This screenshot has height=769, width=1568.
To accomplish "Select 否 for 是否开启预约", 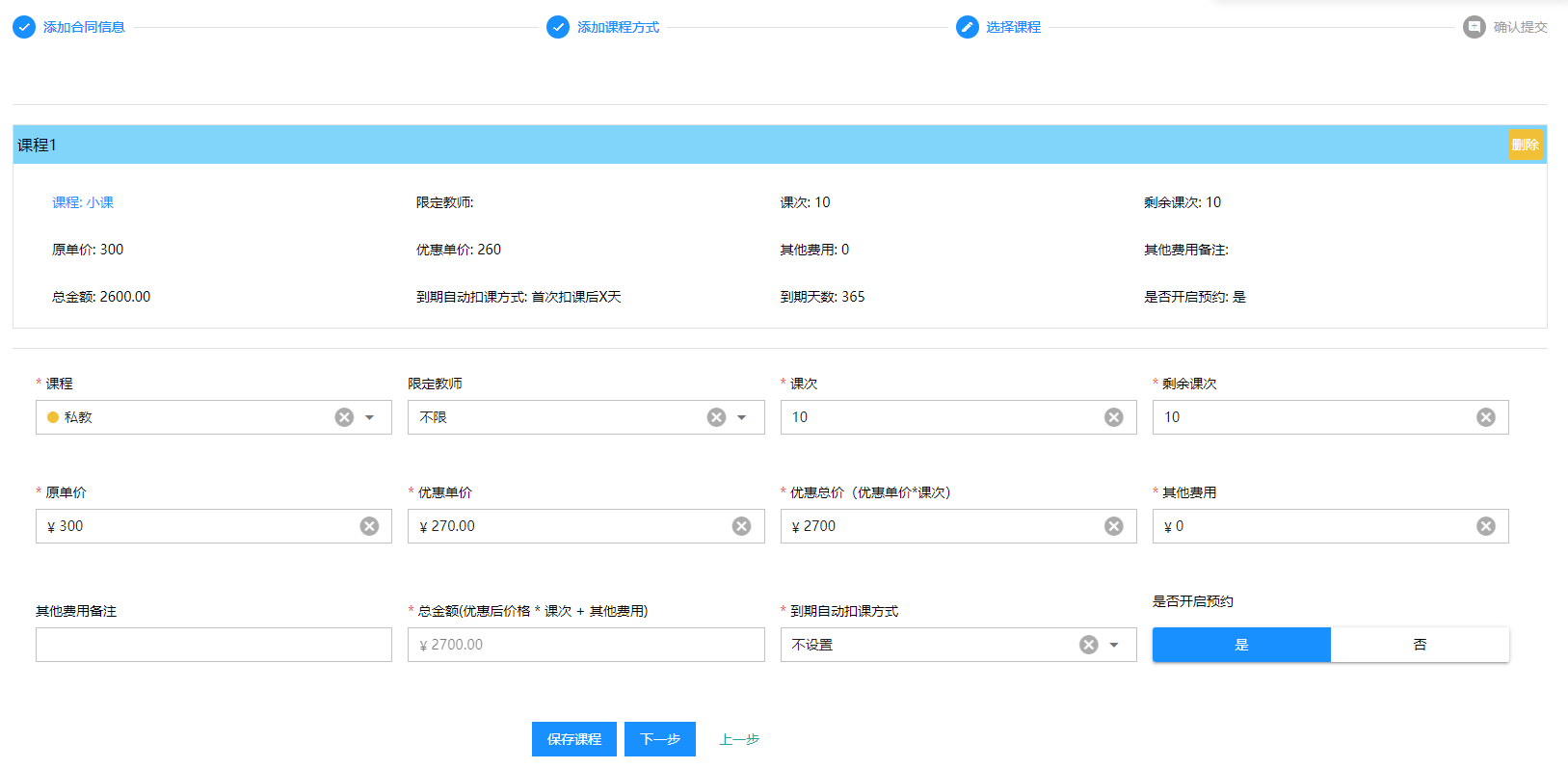I will 1420,645.
